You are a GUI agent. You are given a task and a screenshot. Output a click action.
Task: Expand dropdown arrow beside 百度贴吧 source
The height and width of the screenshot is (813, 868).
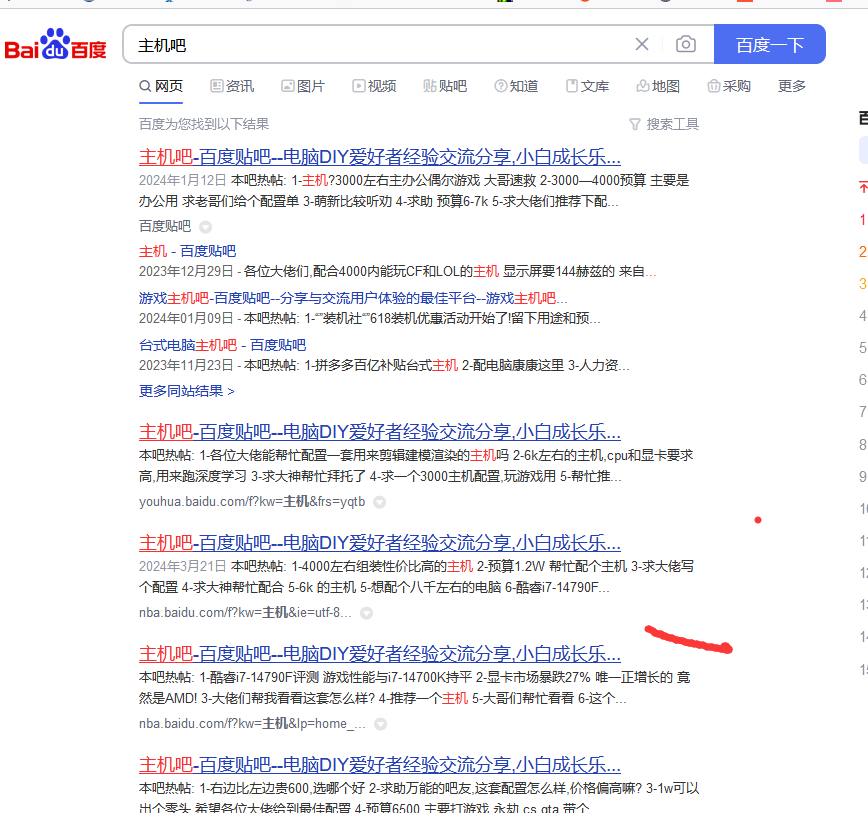[x=205, y=227]
